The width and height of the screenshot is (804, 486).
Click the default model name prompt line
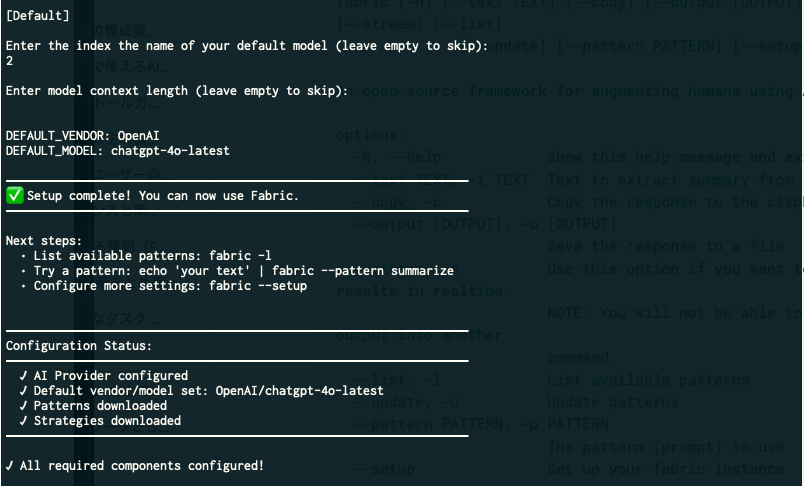(x=247, y=46)
